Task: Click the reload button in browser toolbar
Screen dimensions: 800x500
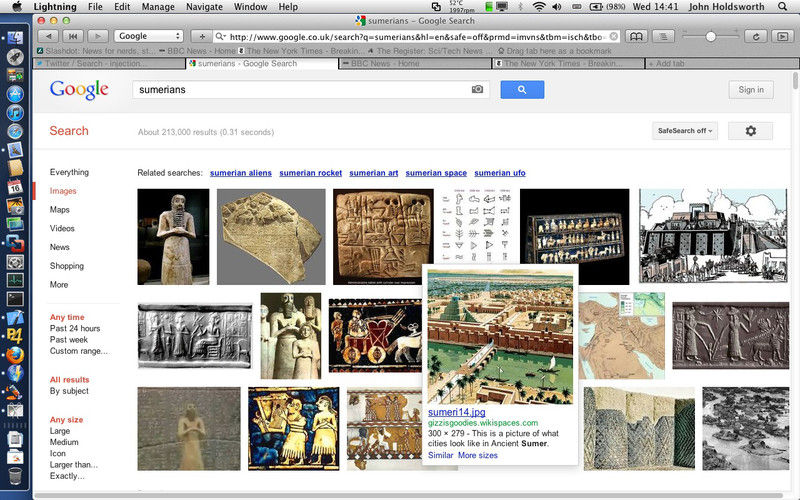Action: pyautogui.click(x=756, y=36)
